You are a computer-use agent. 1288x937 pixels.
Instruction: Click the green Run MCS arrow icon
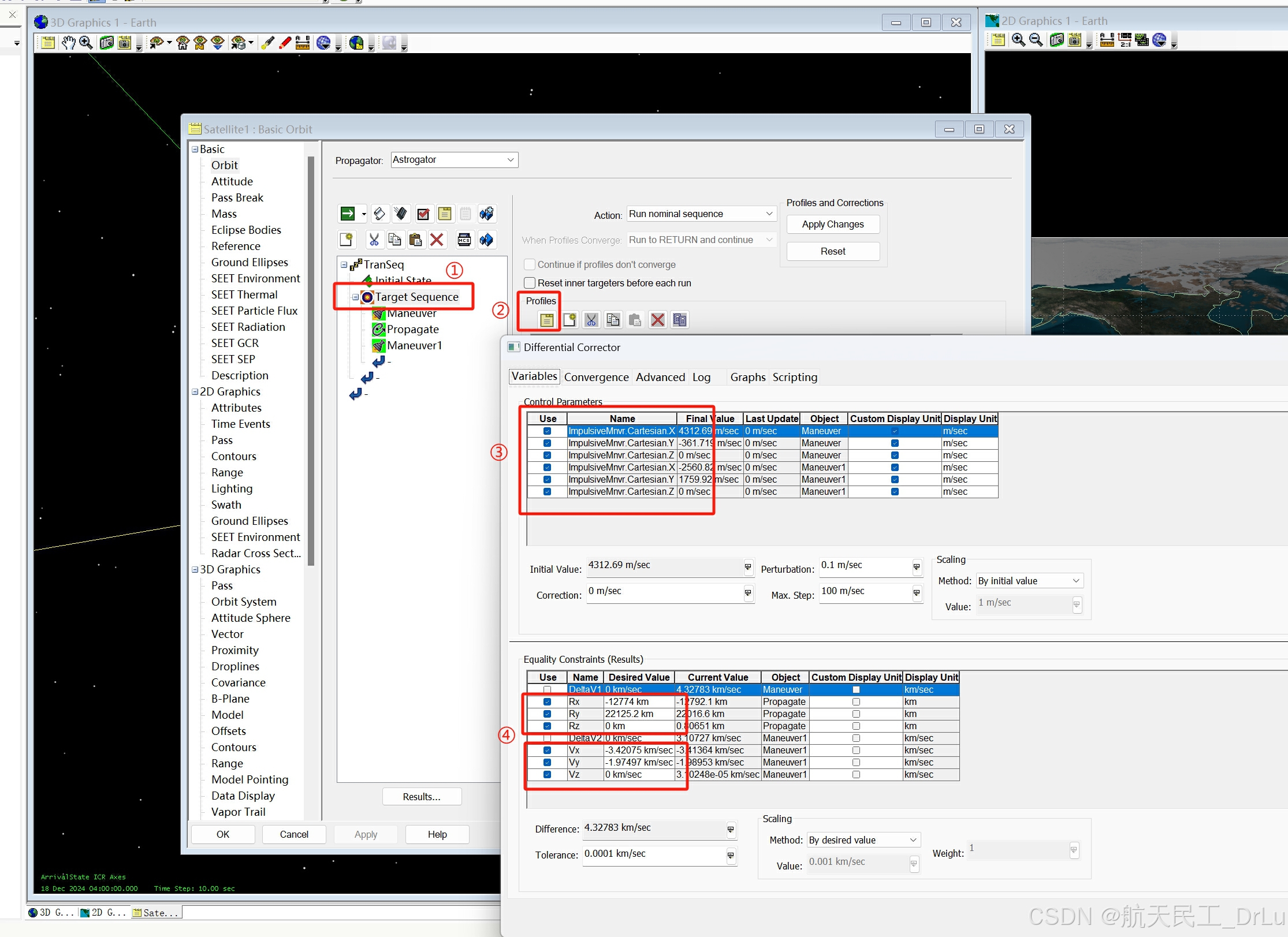coord(348,214)
